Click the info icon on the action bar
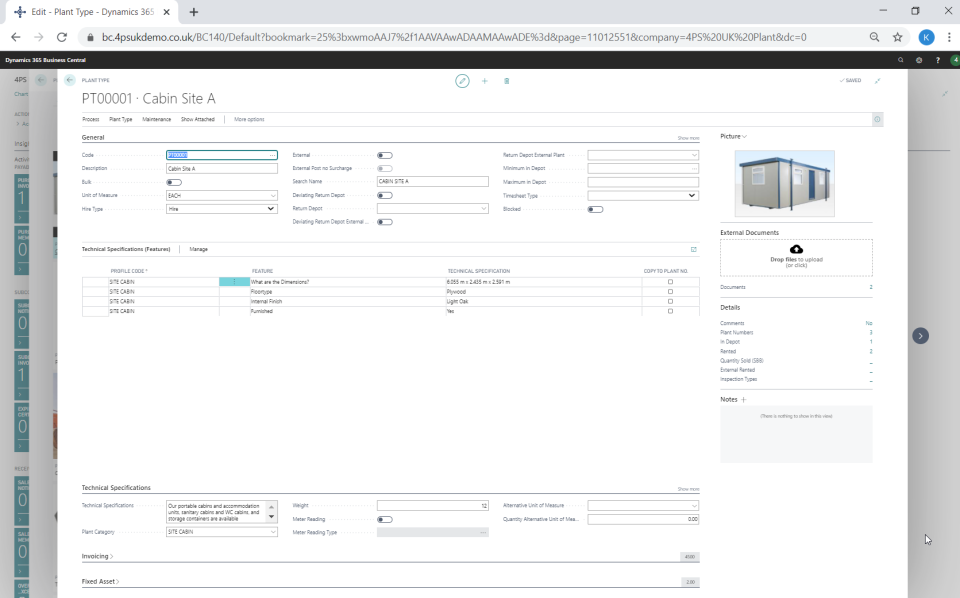Viewport: 960px width, 598px height. (877, 119)
